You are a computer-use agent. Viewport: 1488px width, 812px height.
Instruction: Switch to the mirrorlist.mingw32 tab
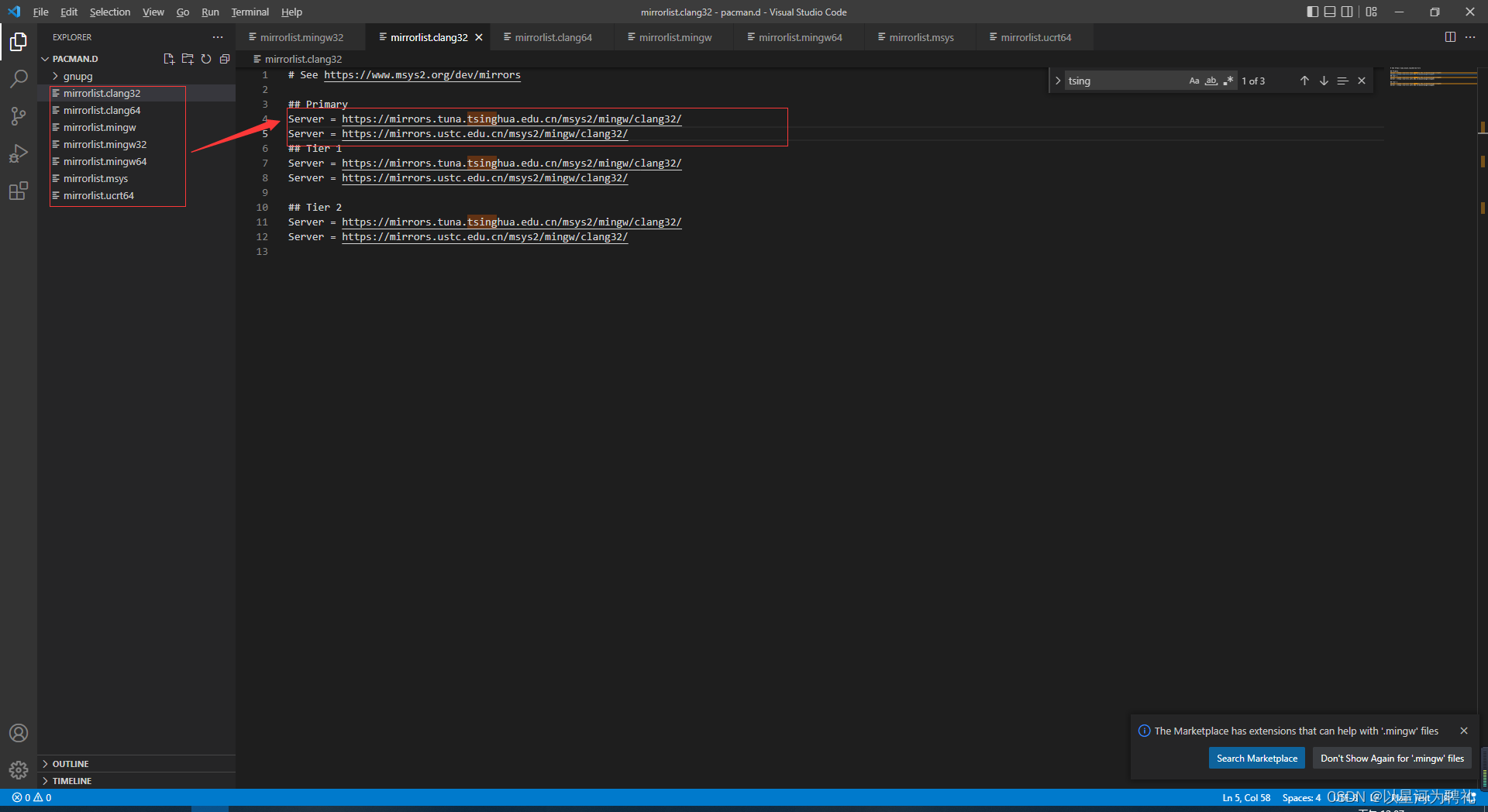(301, 37)
